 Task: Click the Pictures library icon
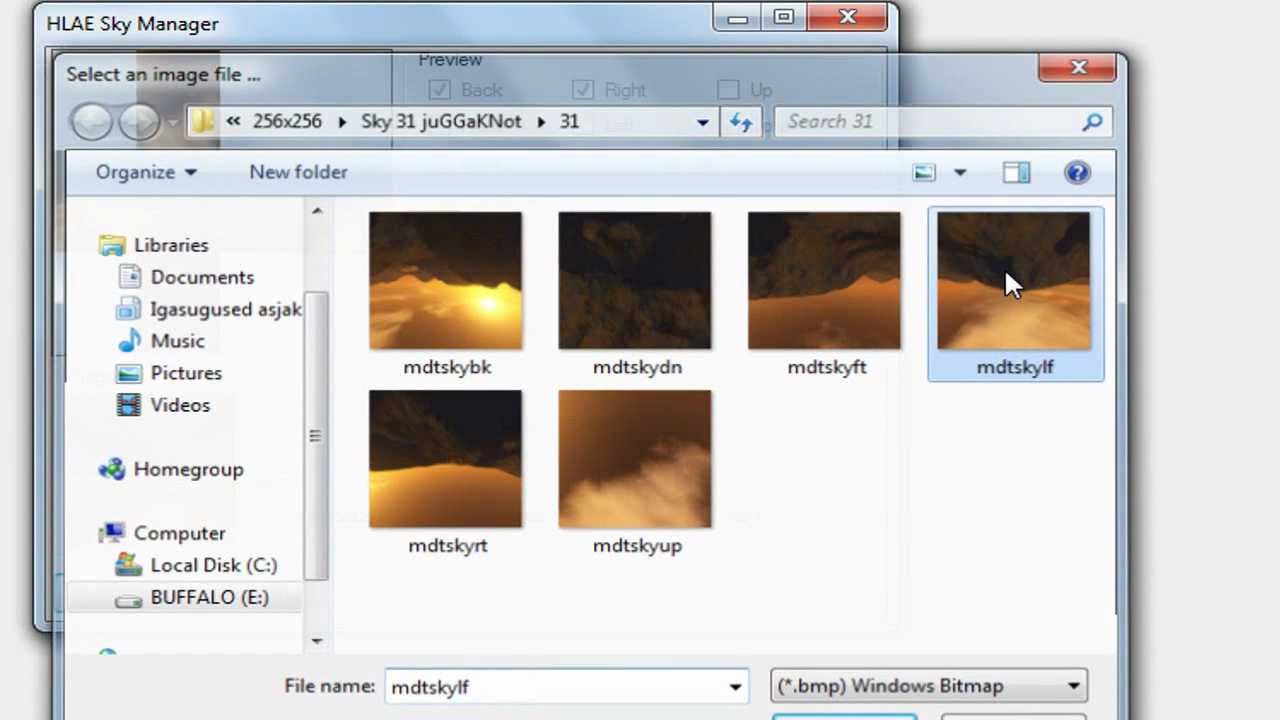[x=130, y=373]
